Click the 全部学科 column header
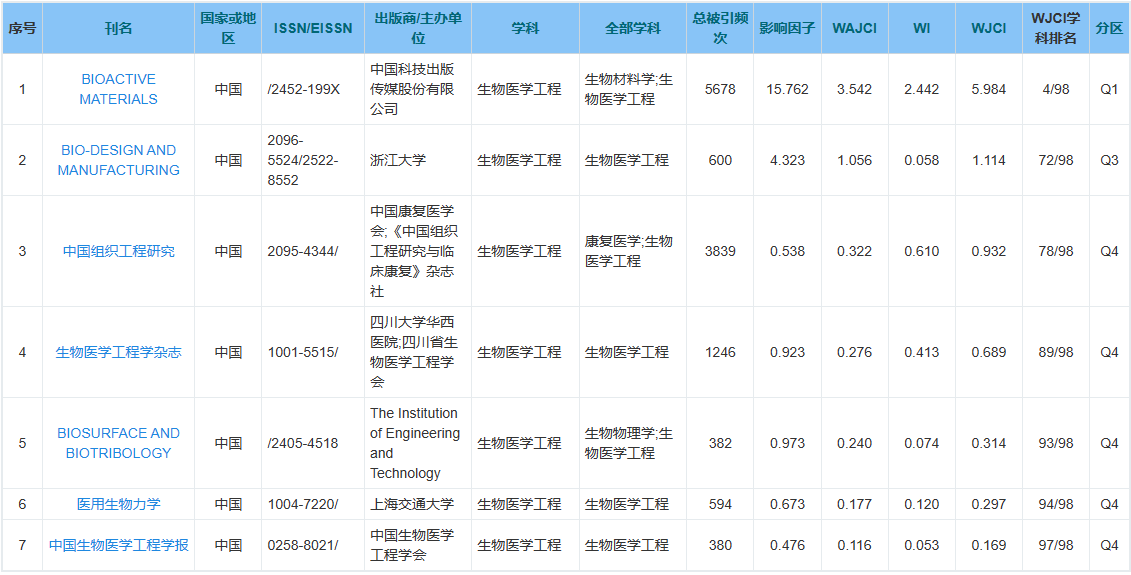The image size is (1131, 575). point(632,28)
